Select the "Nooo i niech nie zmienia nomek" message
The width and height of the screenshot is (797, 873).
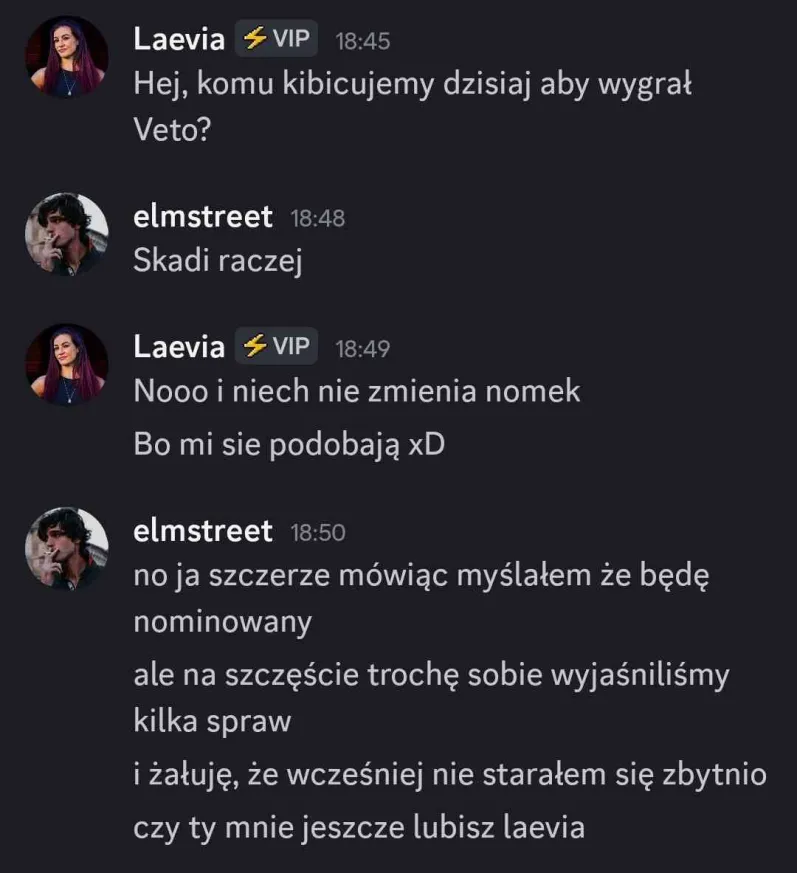(357, 392)
